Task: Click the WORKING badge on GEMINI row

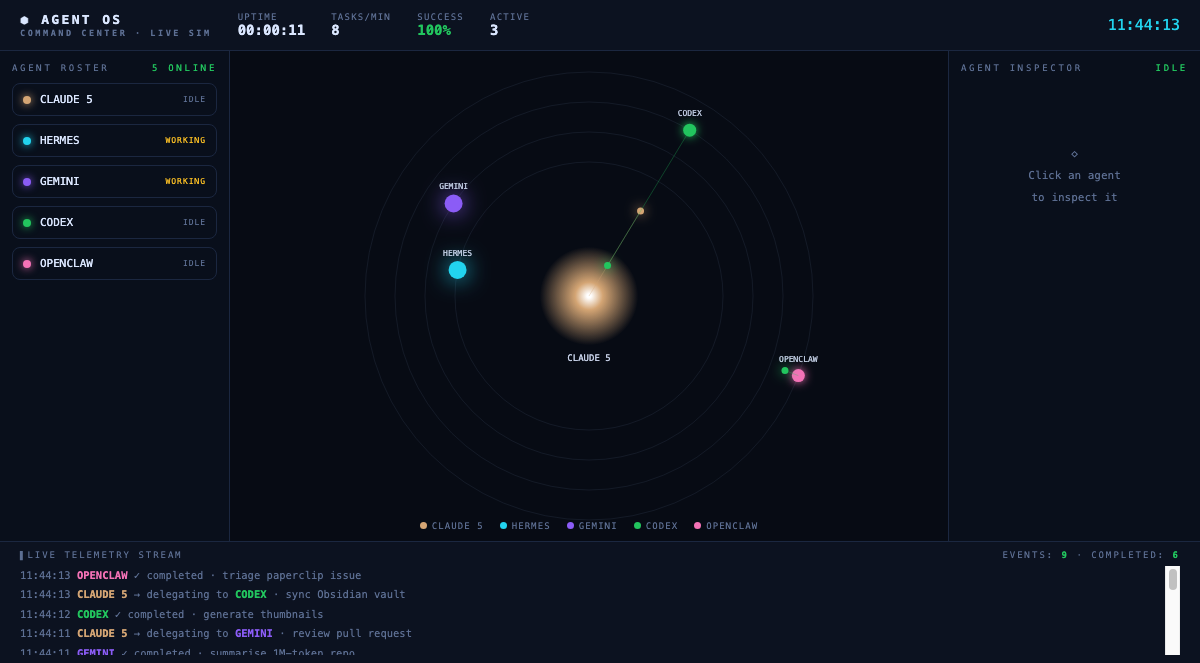Action: click(x=185, y=182)
